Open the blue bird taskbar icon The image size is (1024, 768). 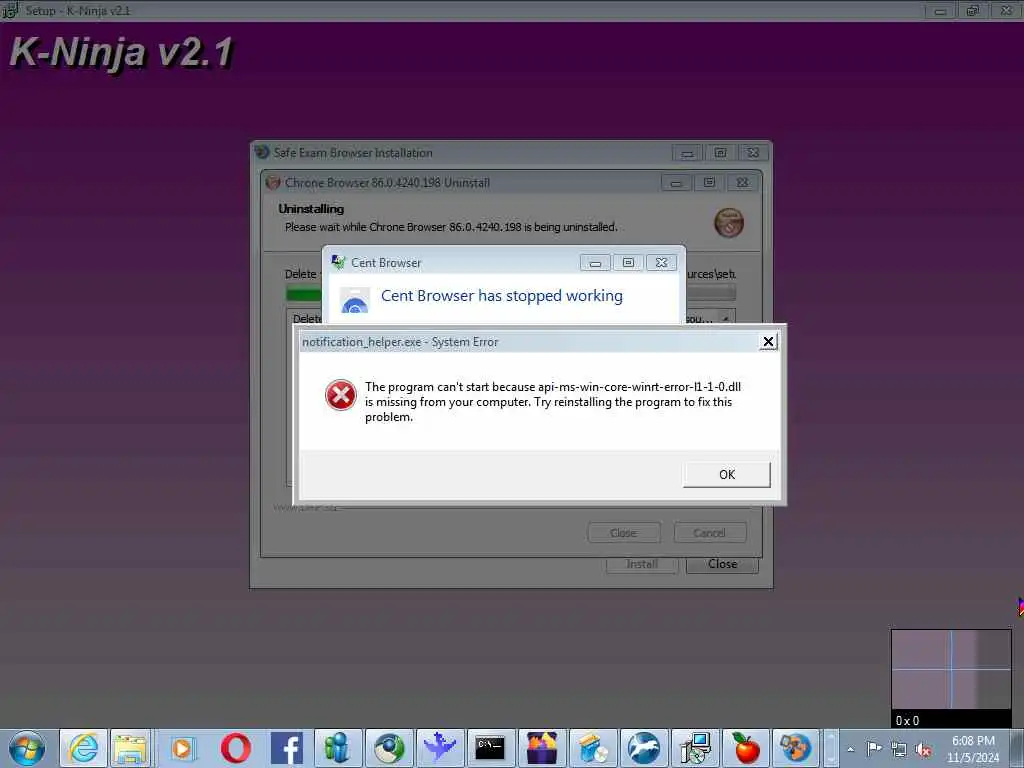pyautogui.click(x=440, y=748)
